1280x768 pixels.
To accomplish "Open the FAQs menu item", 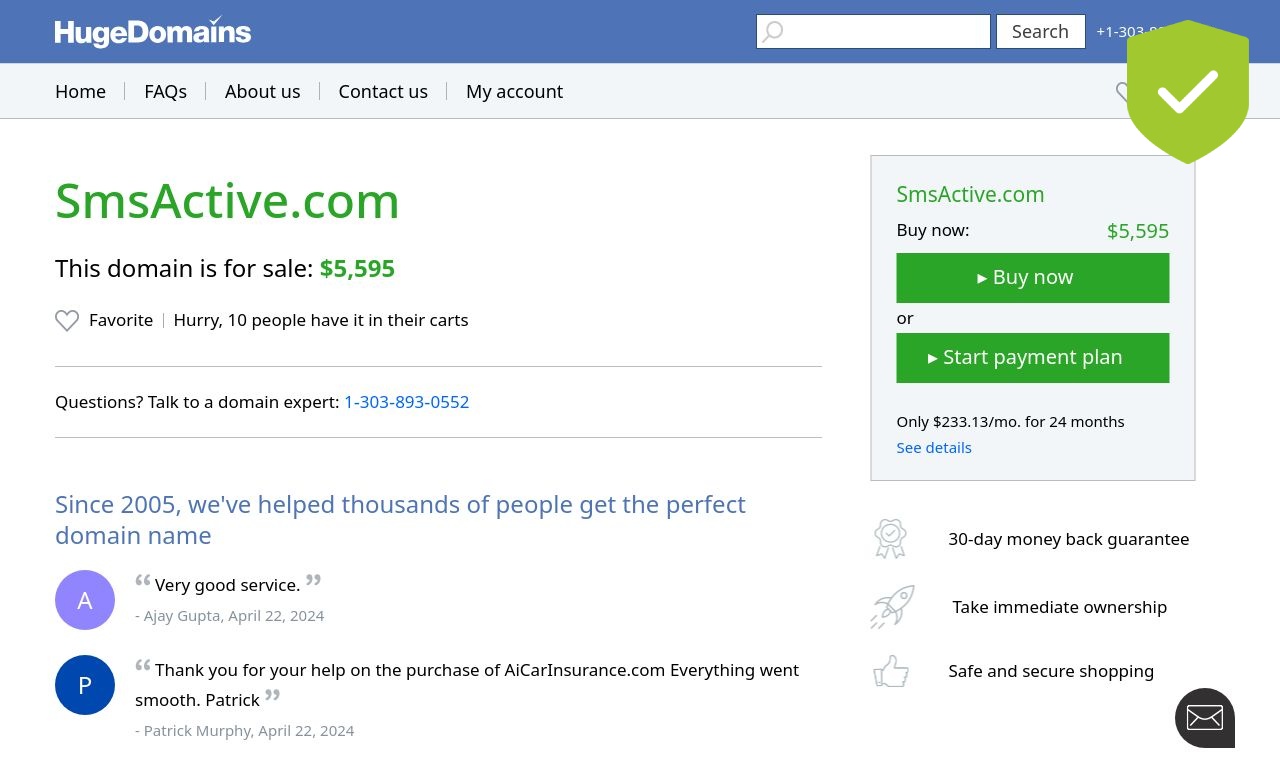I will [165, 91].
